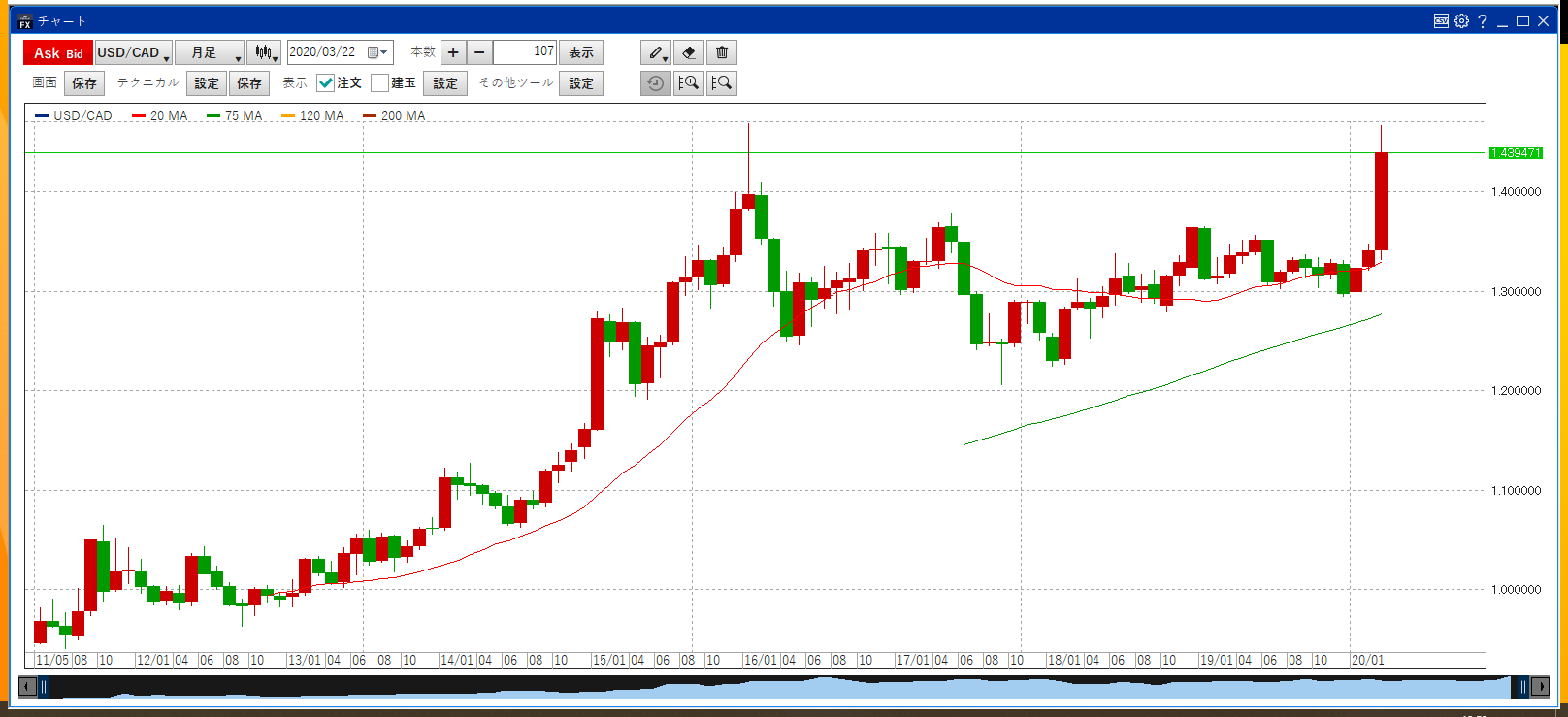This screenshot has width=1568, height=717.
Task: Open the pencil drawing tool
Action: [656, 52]
